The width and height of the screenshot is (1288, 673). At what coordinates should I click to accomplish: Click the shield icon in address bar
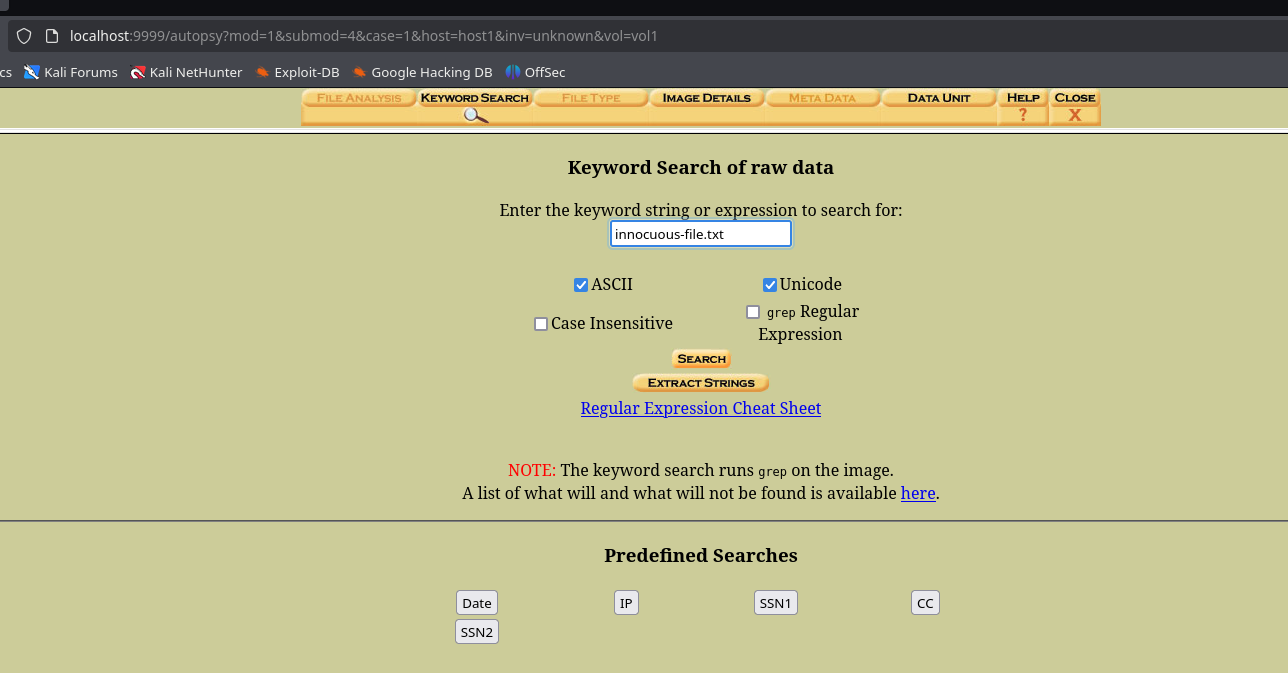25,36
